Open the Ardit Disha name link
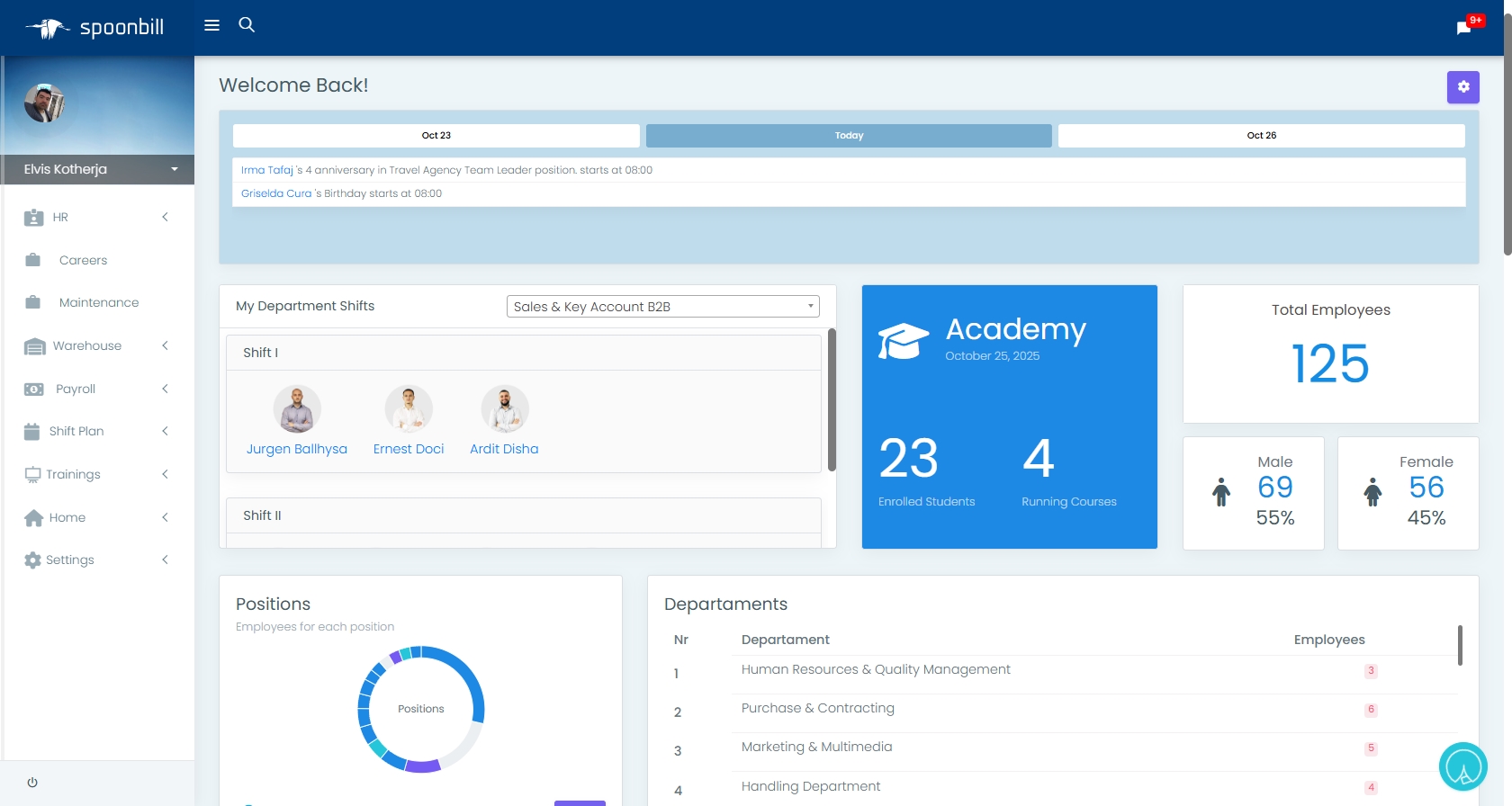The height and width of the screenshot is (806, 1512). point(504,449)
